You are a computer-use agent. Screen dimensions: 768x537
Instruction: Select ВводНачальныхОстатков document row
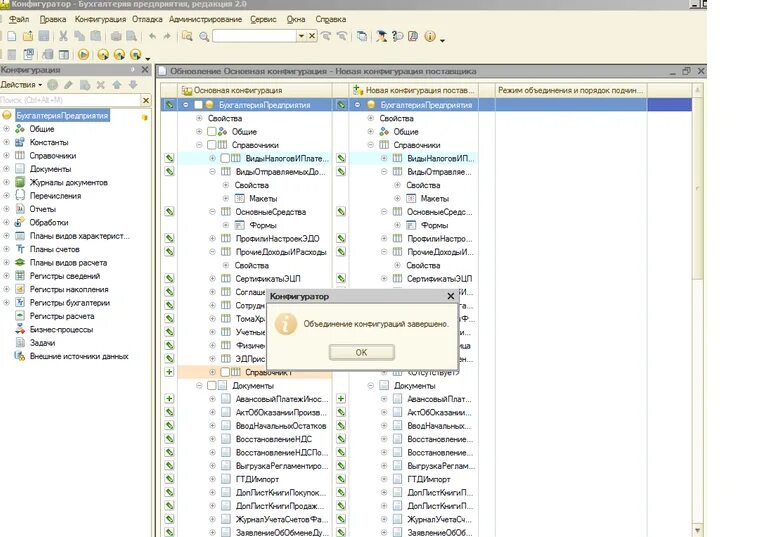pyautogui.click(x=281, y=426)
